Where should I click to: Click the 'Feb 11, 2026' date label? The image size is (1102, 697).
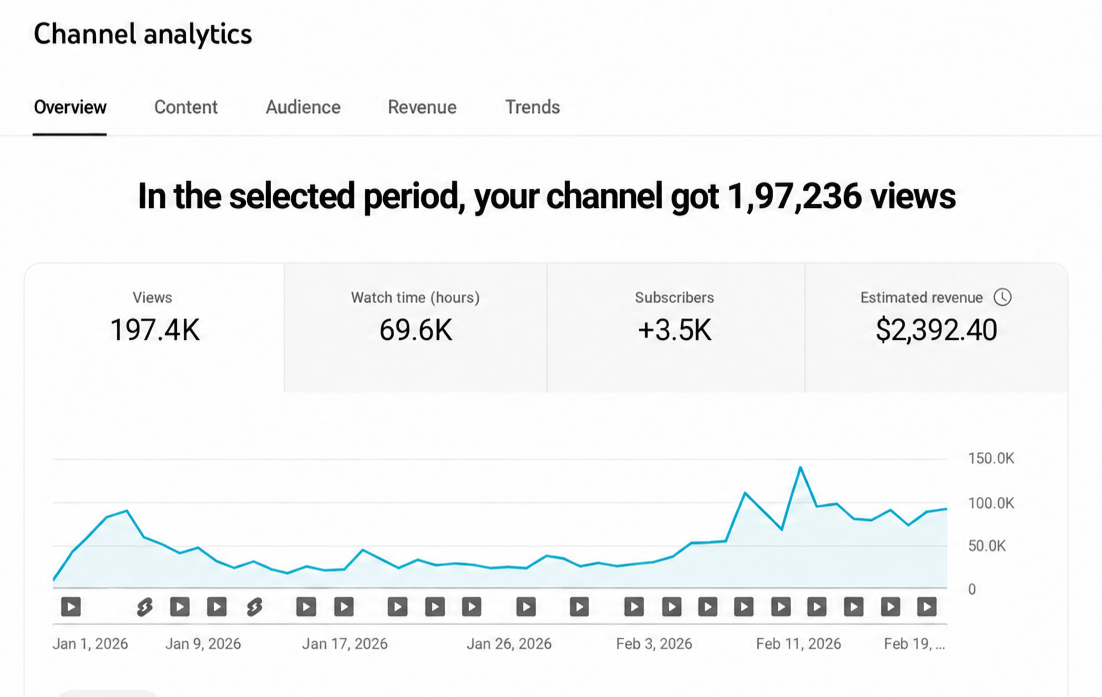(798, 644)
